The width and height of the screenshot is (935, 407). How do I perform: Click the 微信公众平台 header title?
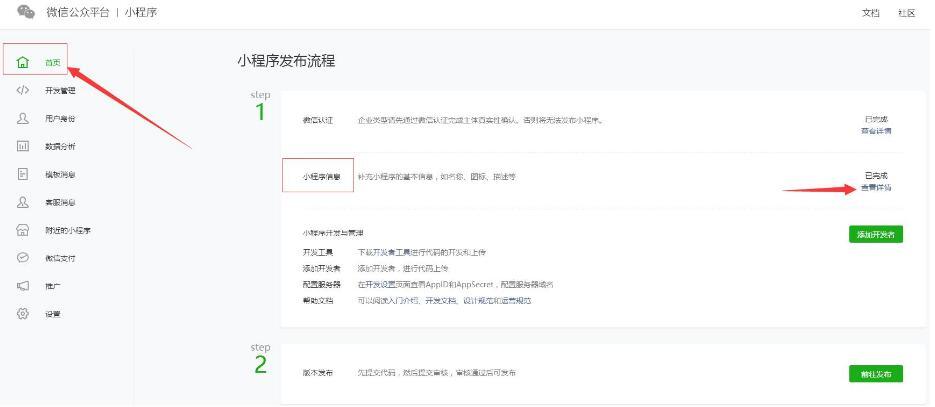78,13
